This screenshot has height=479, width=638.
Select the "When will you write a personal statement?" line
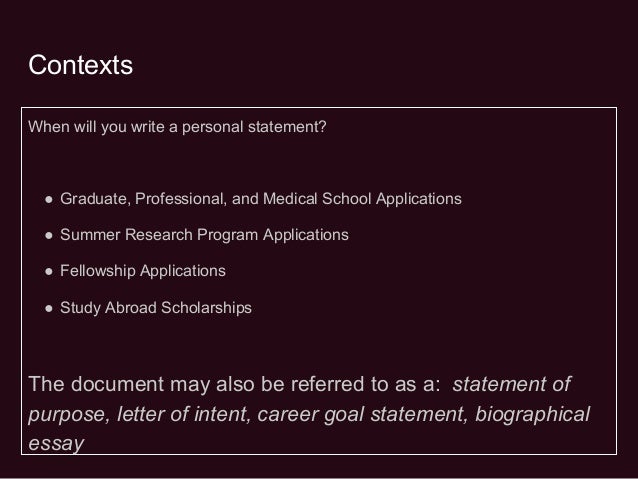point(177,128)
